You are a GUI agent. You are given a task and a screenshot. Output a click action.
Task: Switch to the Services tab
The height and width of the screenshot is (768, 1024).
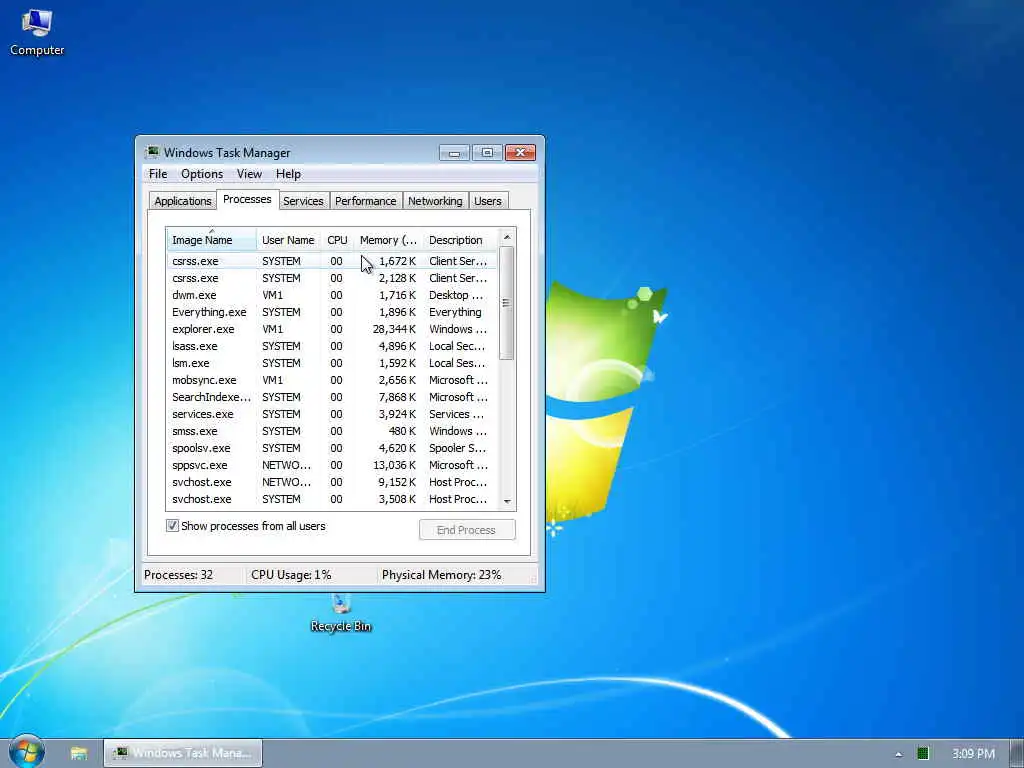tap(303, 201)
